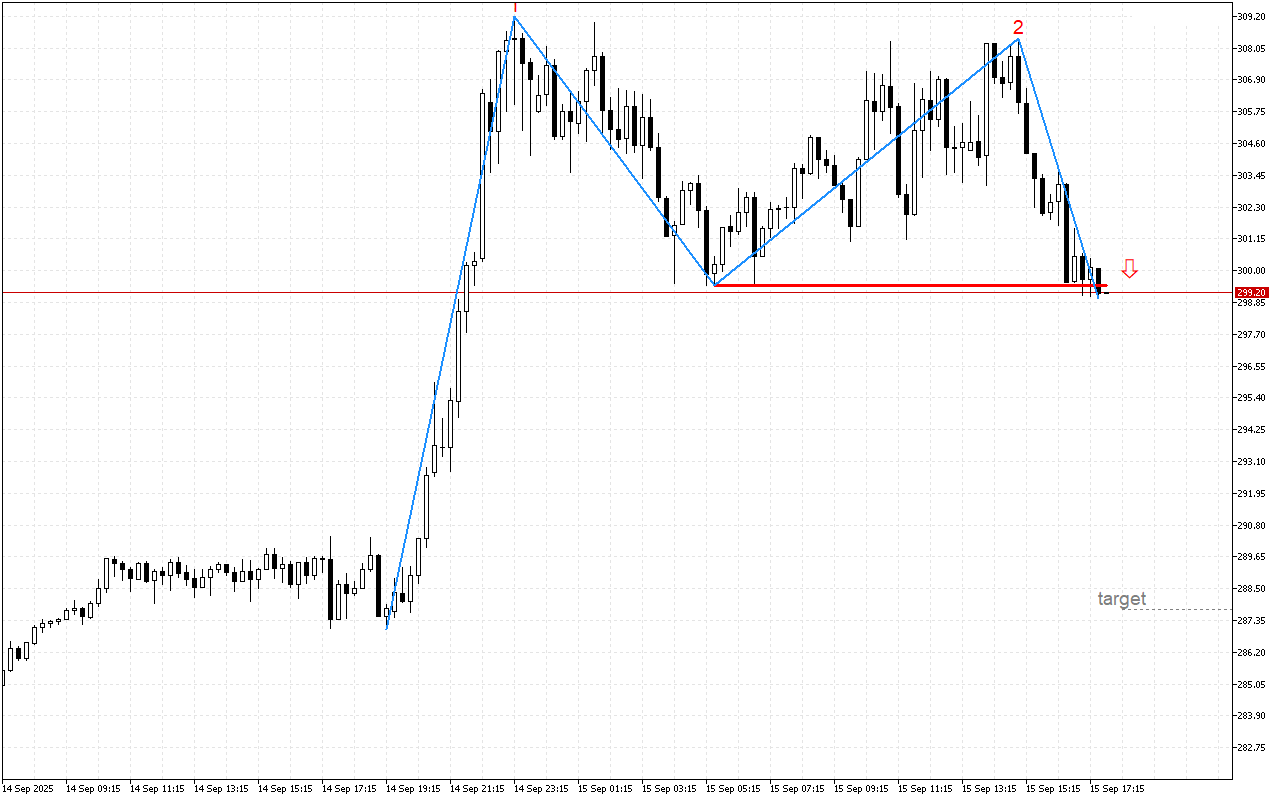Select the 288.50 price scale value
The width and height of the screenshot is (1280, 800).
point(1251,589)
